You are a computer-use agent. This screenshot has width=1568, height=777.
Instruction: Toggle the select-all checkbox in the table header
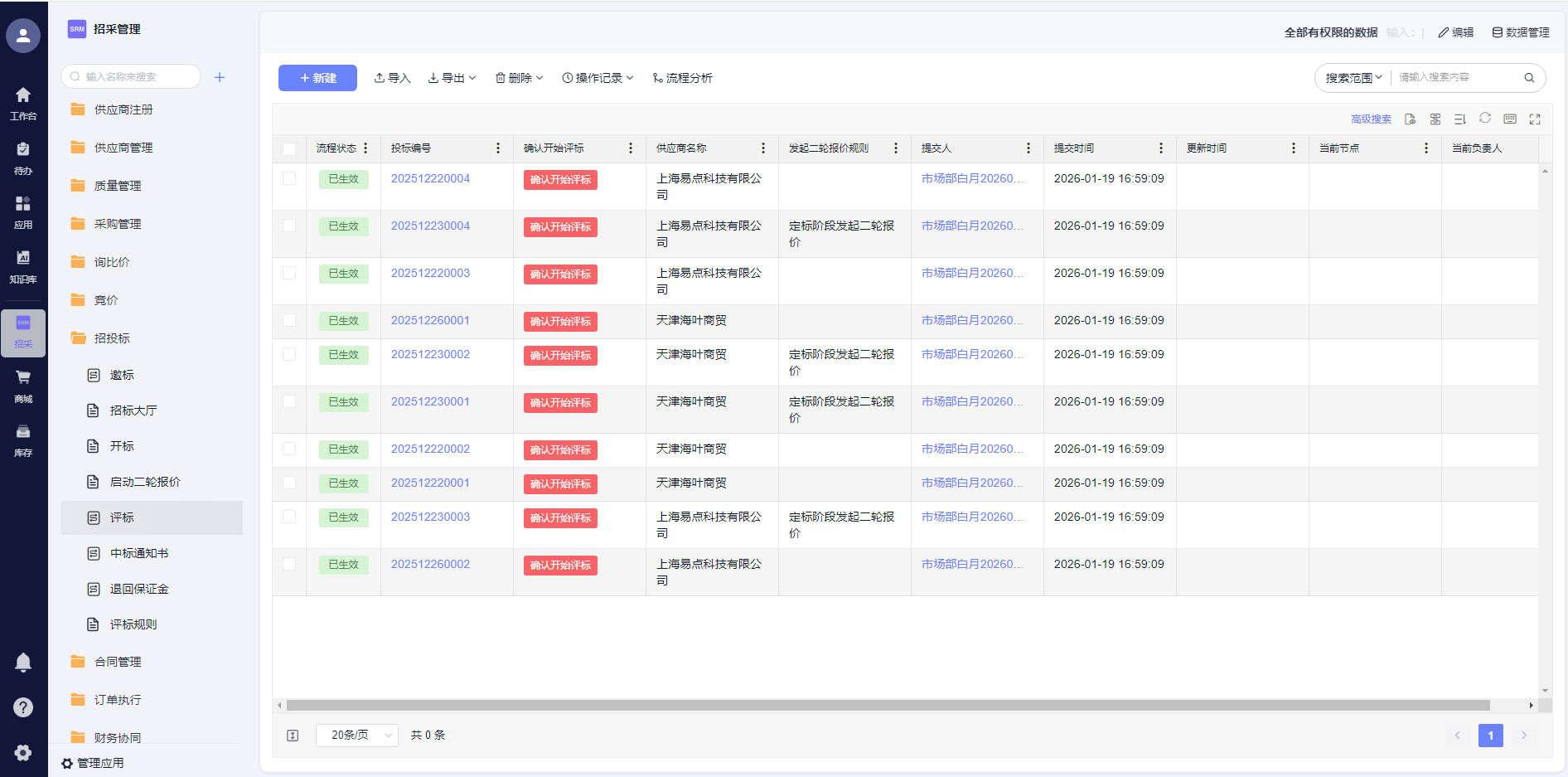[289, 149]
